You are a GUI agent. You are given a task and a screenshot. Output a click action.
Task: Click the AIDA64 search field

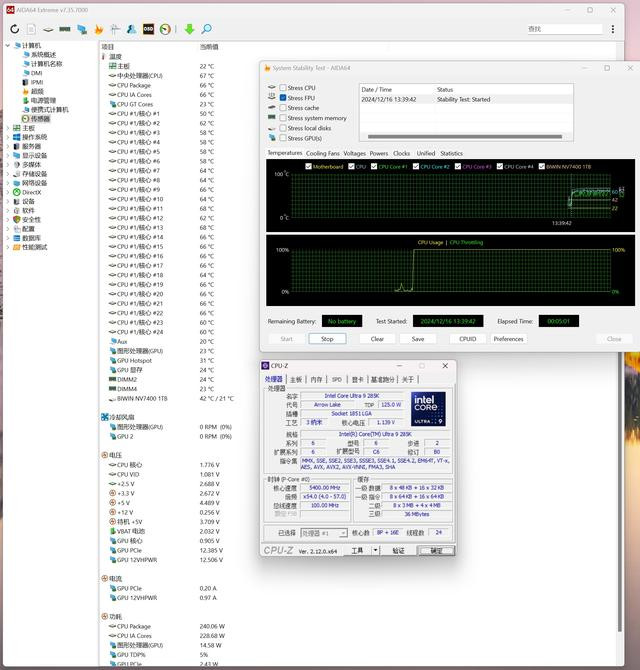point(564,29)
